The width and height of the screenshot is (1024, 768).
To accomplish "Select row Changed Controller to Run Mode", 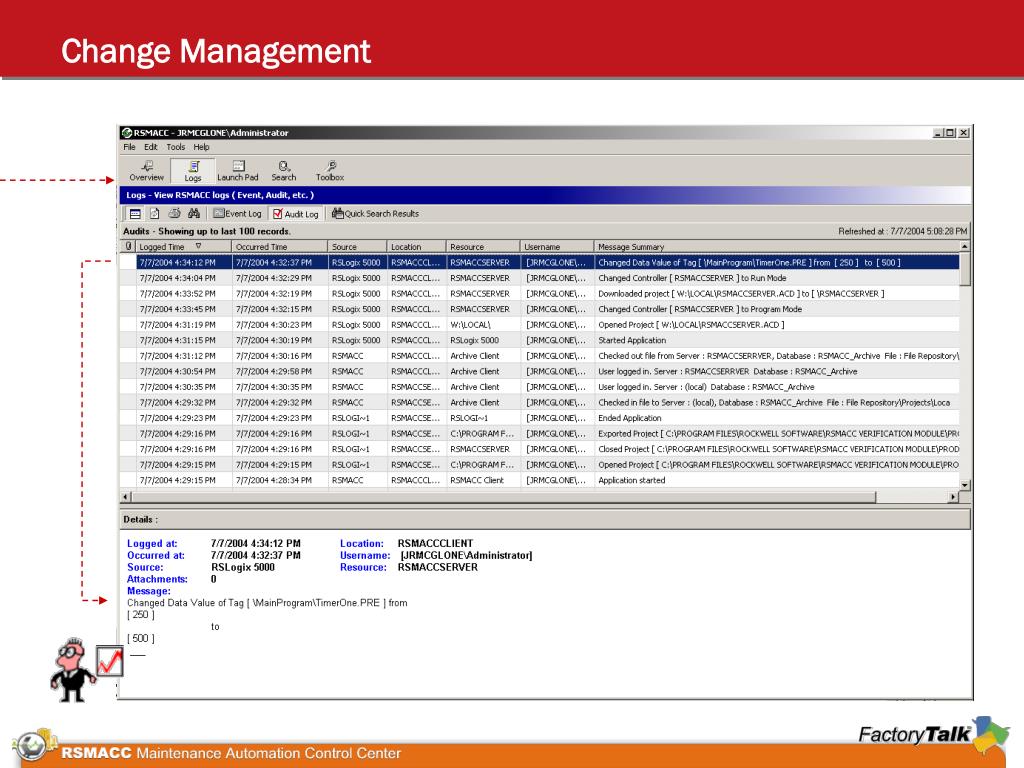I will [539, 278].
